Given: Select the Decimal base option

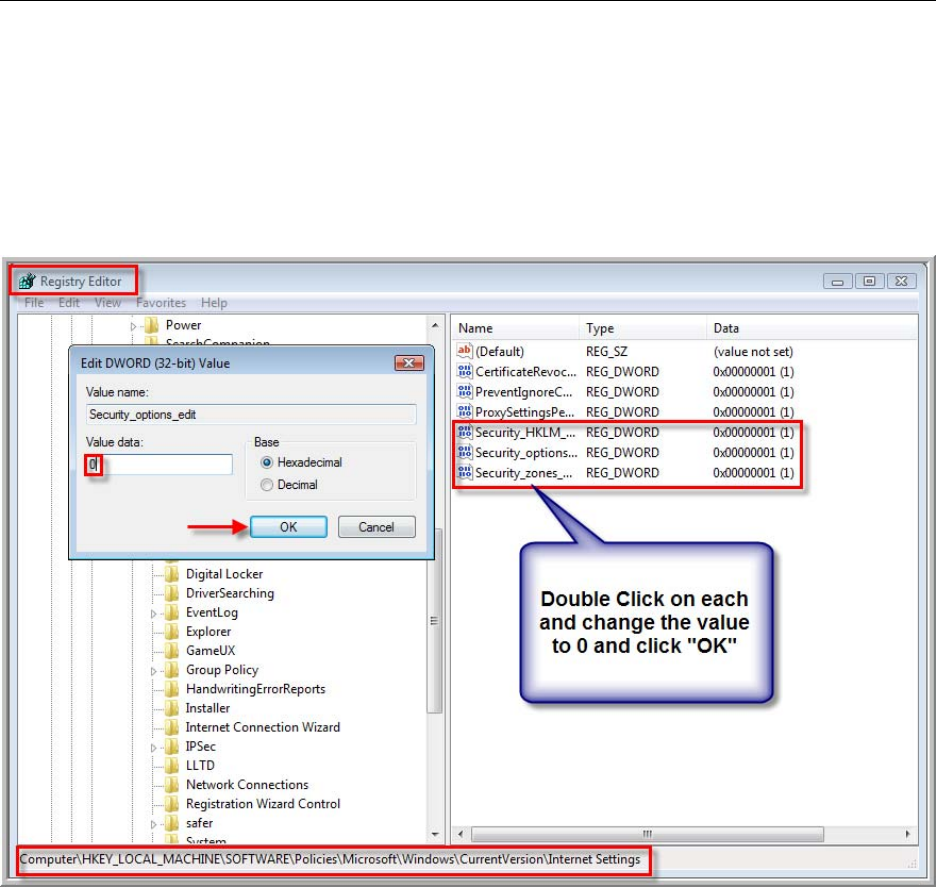Looking at the screenshot, I should pyautogui.click(x=267, y=485).
